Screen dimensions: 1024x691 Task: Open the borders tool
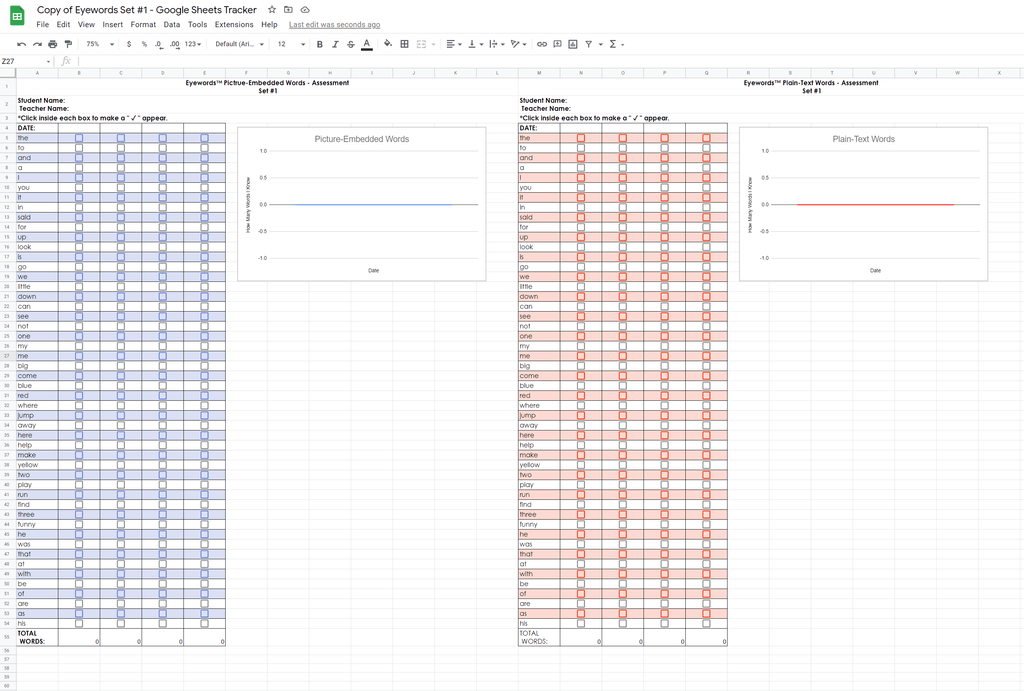coord(404,44)
